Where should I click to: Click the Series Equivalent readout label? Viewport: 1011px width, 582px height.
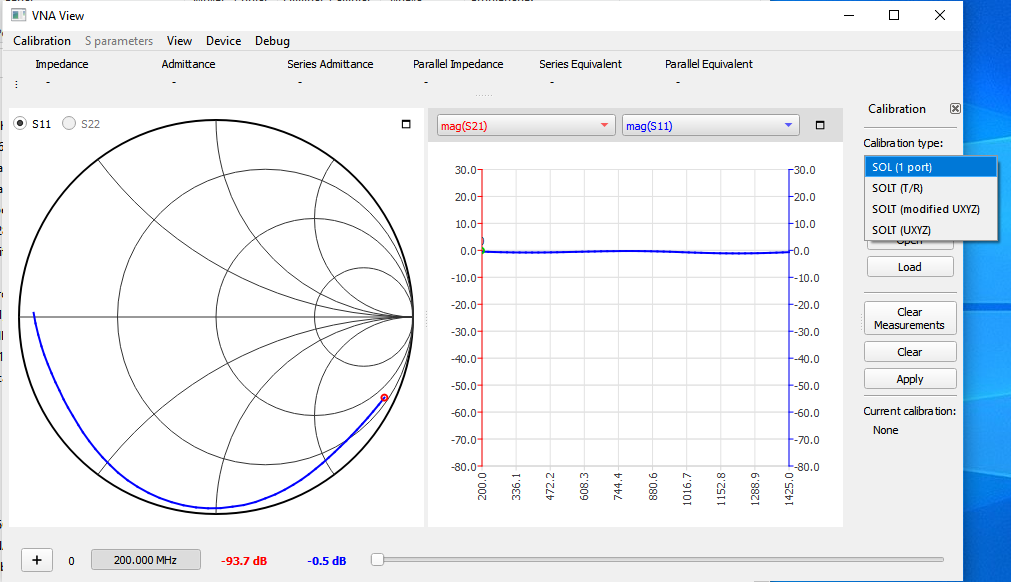pyautogui.click(x=580, y=64)
